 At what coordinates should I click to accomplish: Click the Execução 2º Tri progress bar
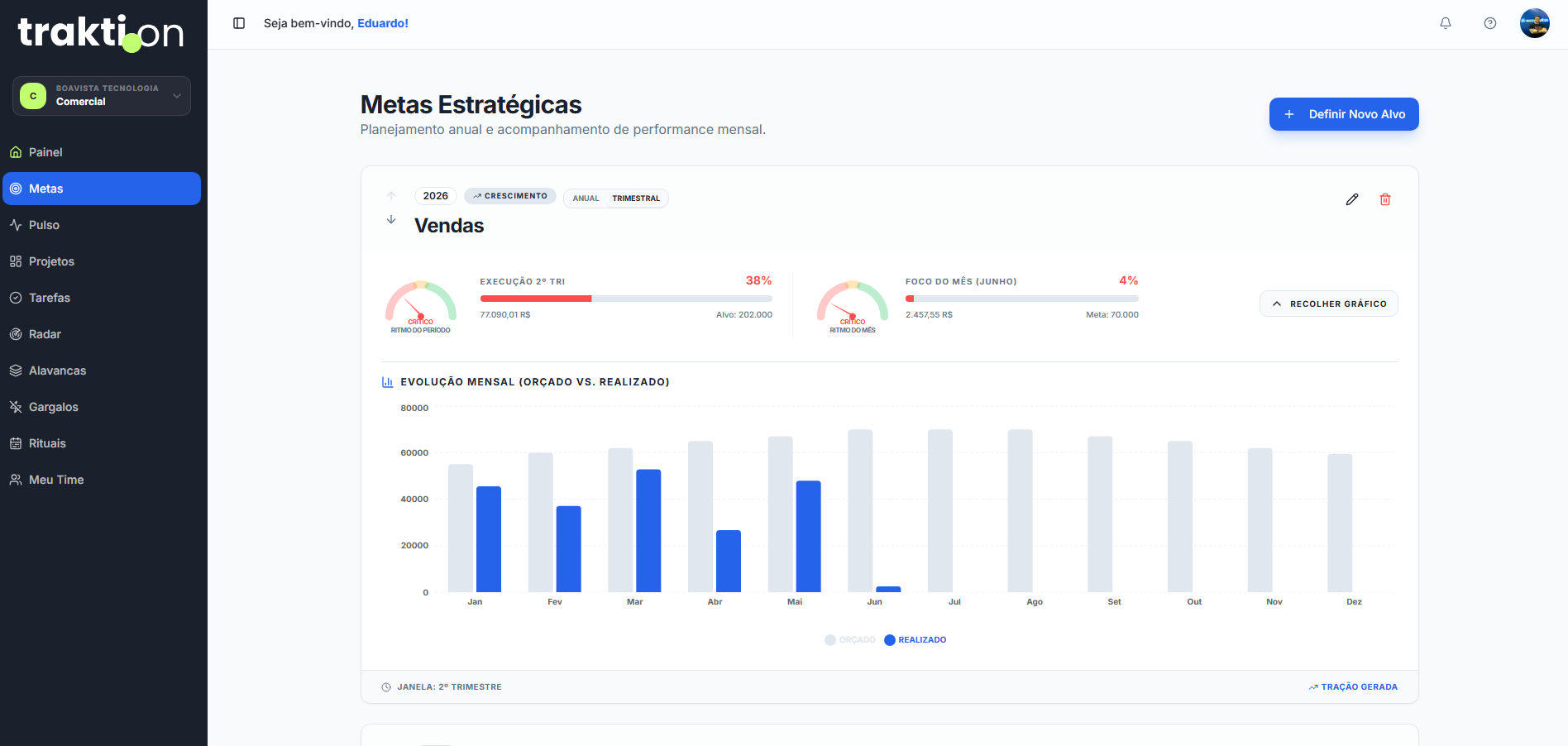[x=626, y=299]
